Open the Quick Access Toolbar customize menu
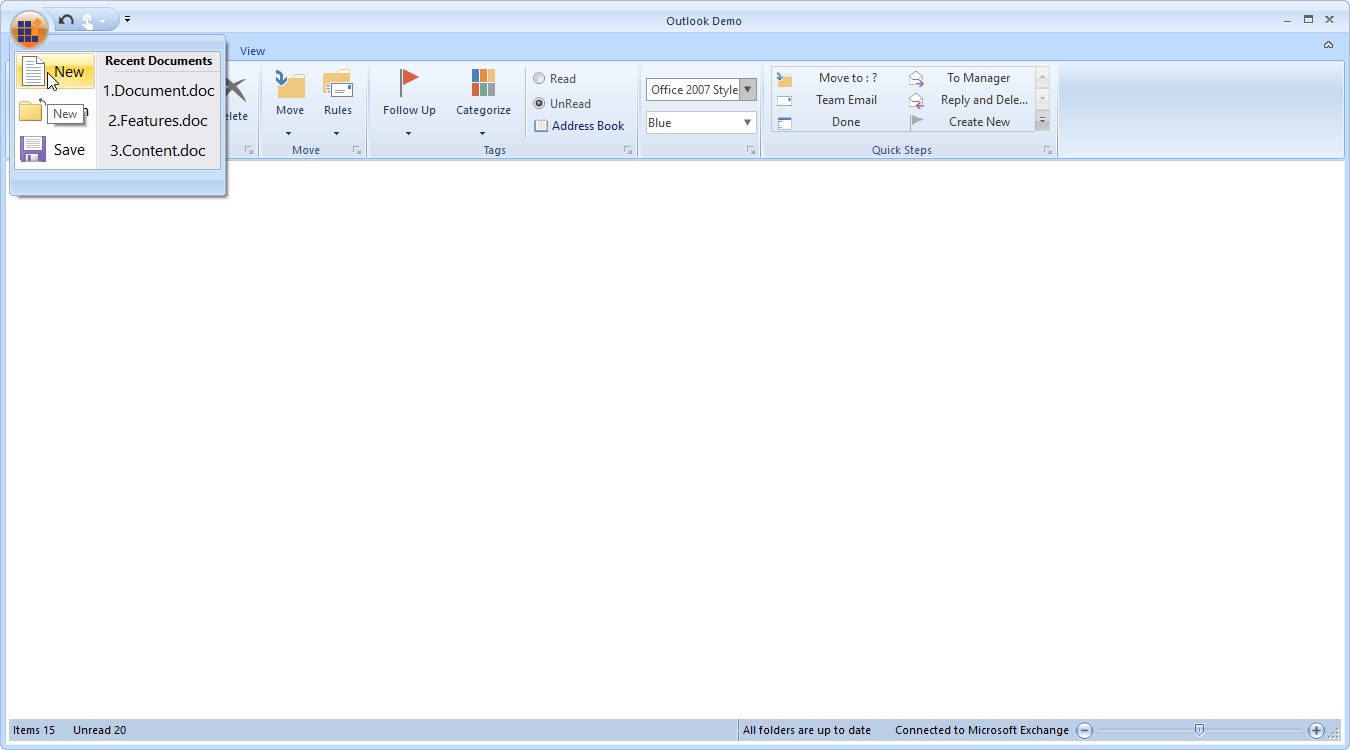Viewport: 1350px width, 750px height. click(127, 19)
